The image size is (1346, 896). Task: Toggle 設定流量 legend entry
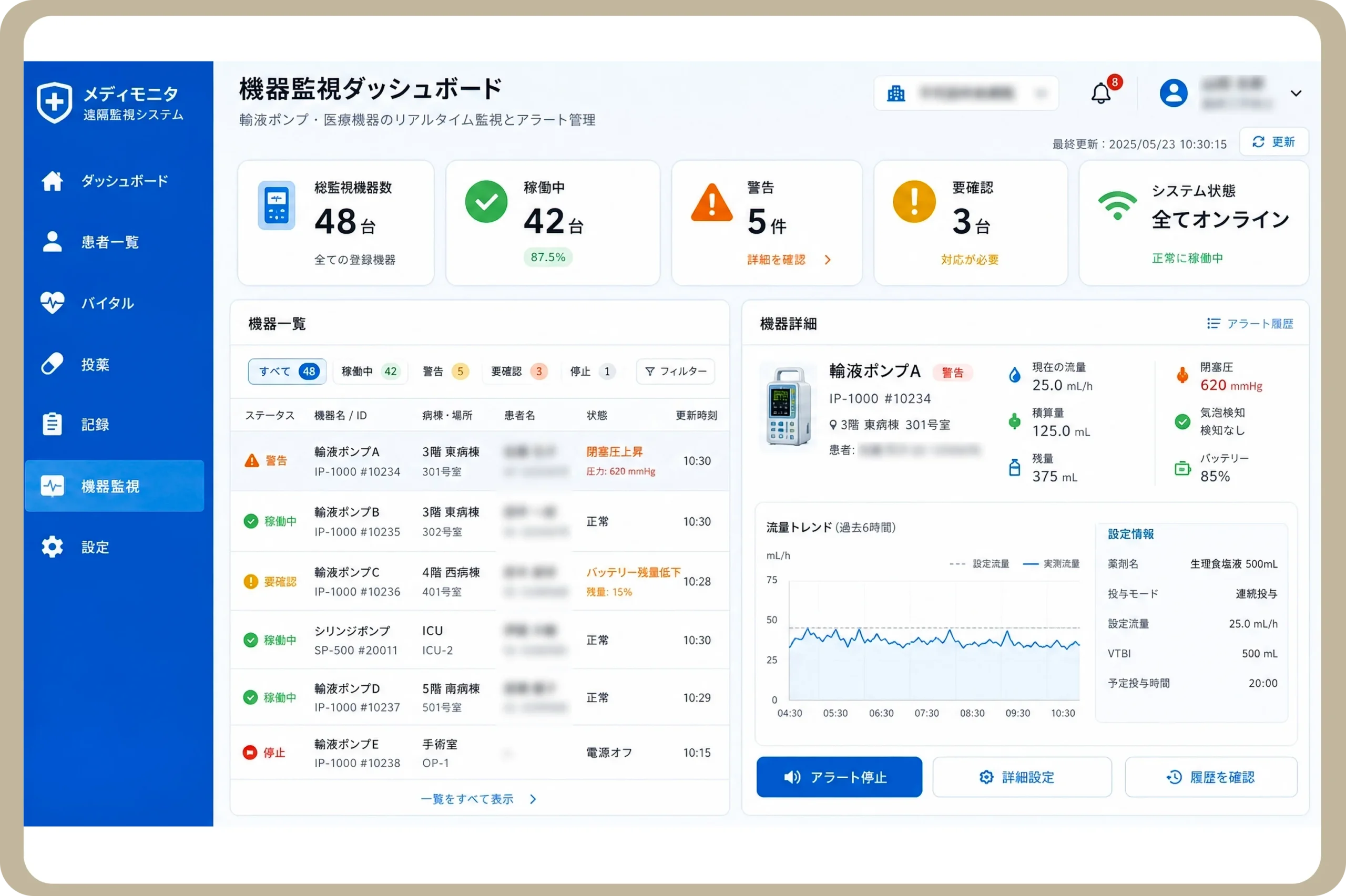pos(979,564)
